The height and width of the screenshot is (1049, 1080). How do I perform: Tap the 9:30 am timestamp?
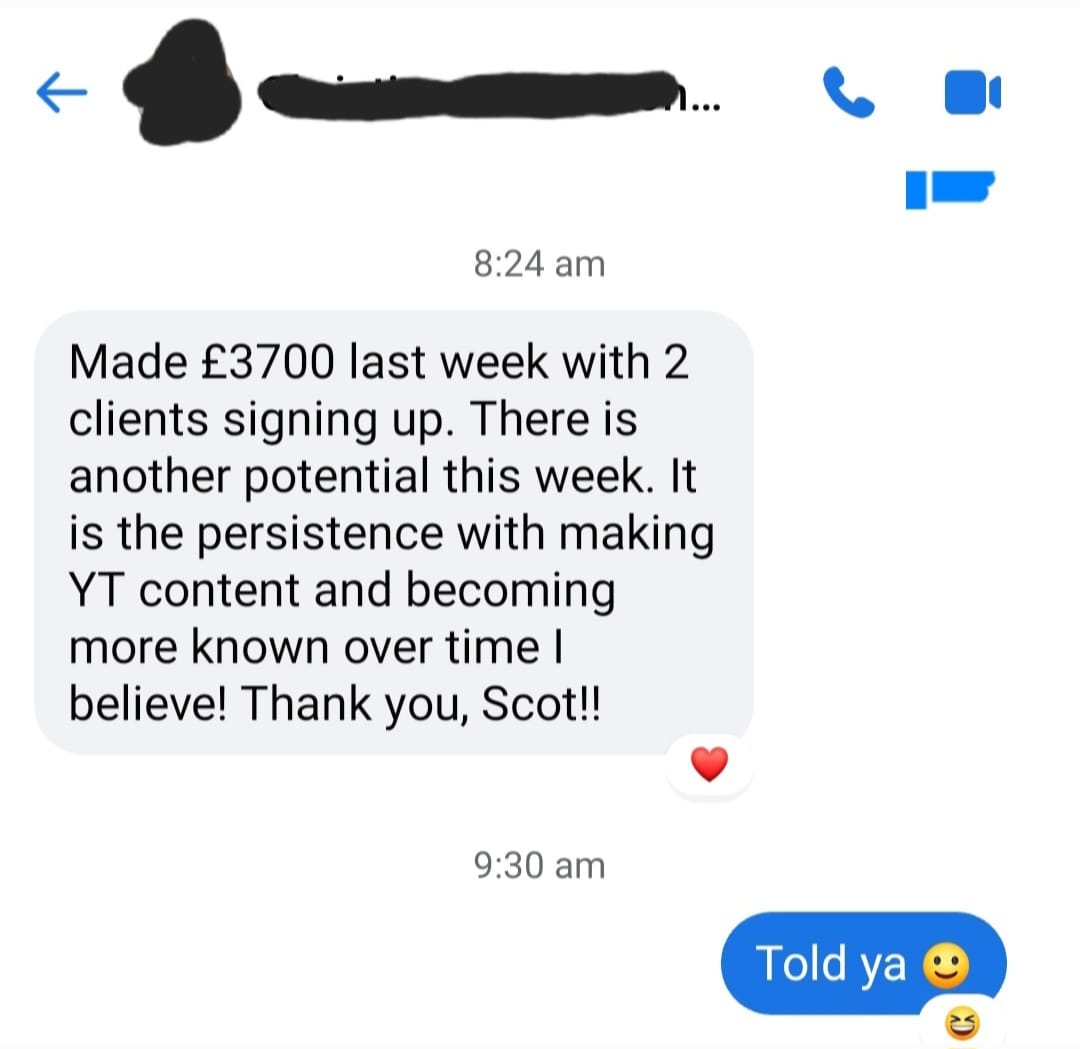(x=539, y=865)
